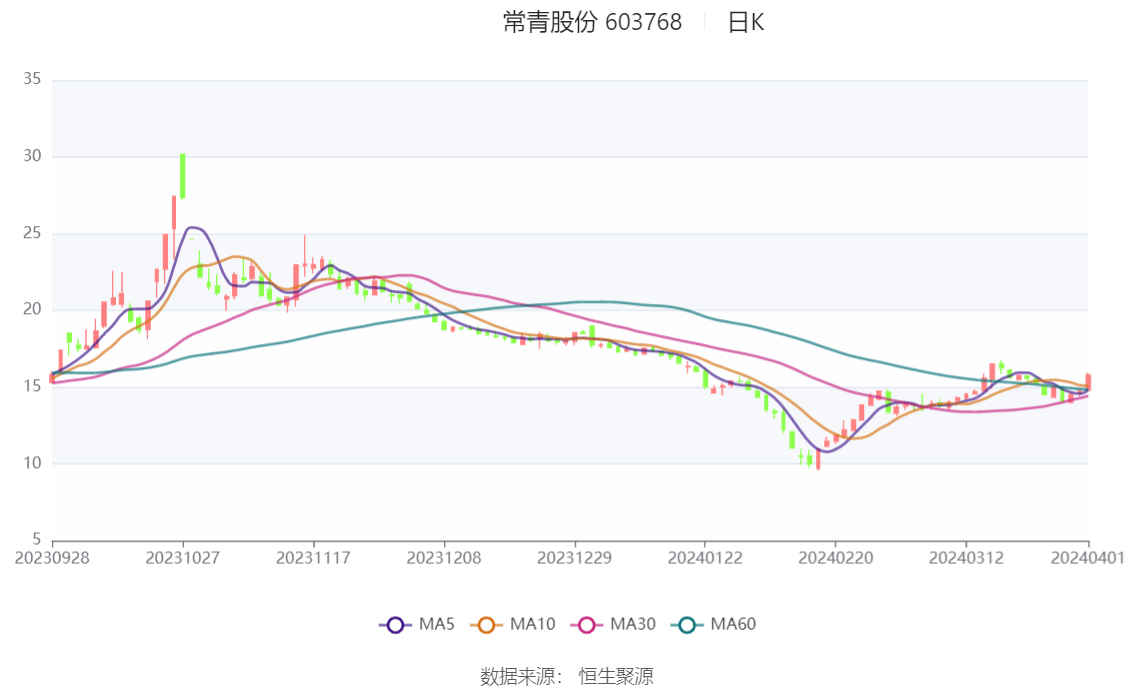Click the 20231027 date axis label
Image resolution: width=1134 pixels, height=689 pixels.
(182, 558)
